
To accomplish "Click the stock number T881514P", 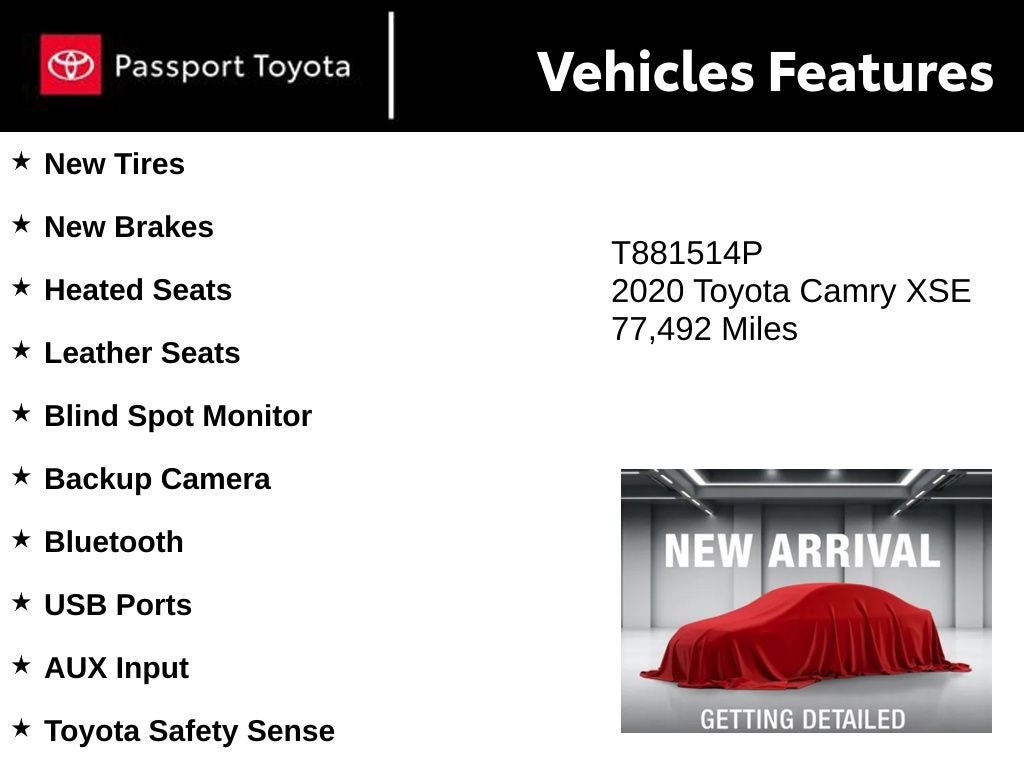I will coord(686,254).
